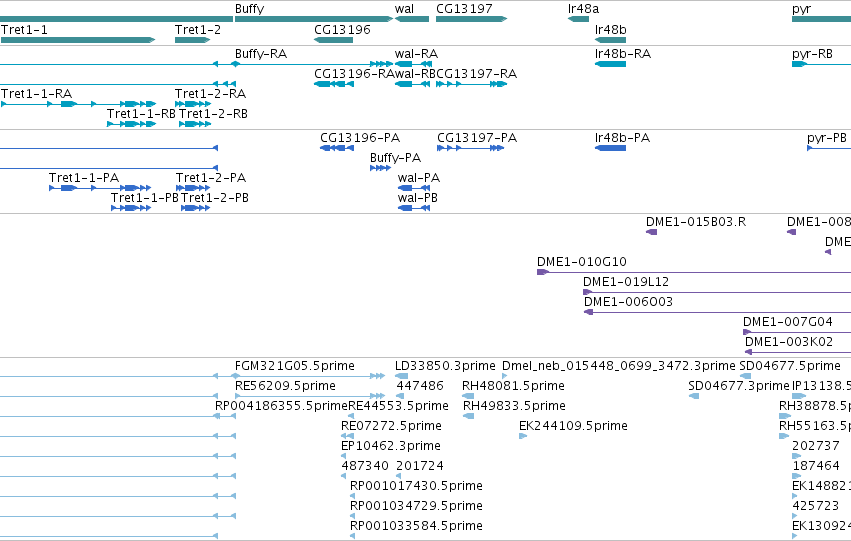Click the Dmel_neb_015448_0699_3472.3prime label
This screenshot has width=851, height=541.
point(619,366)
